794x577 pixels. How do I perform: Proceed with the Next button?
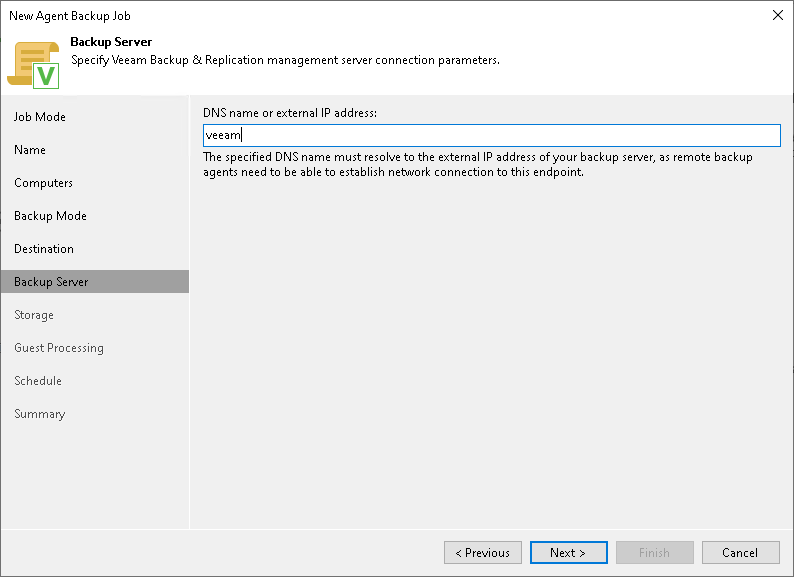567,553
